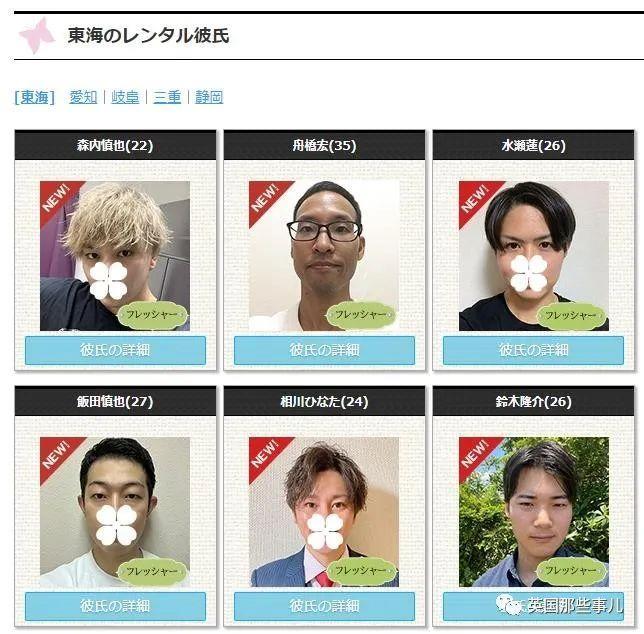The height and width of the screenshot is (634, 644).
Task: Click the NEW ribbon on 鈴木隆介's photo
Action: 476,455
